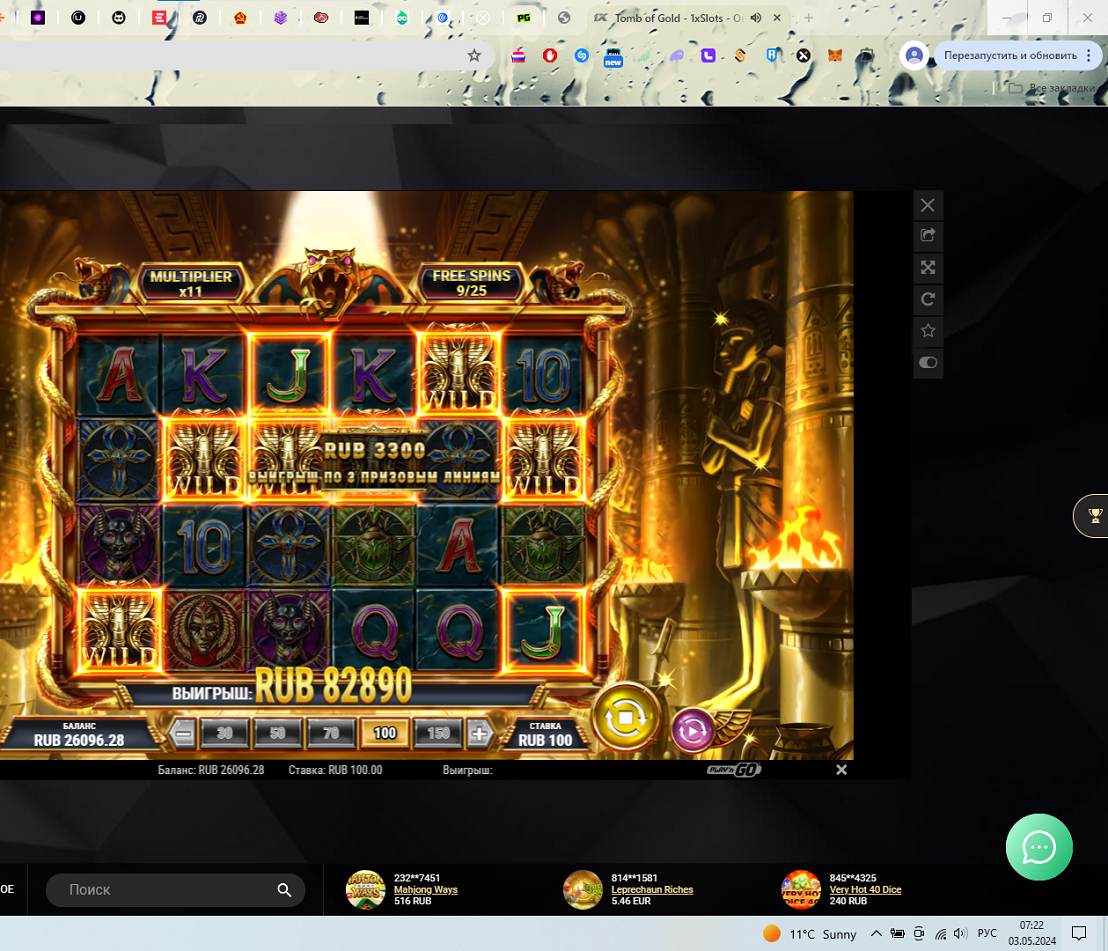
Task: Click the purple L extension icon
Action: click(708, 55)
